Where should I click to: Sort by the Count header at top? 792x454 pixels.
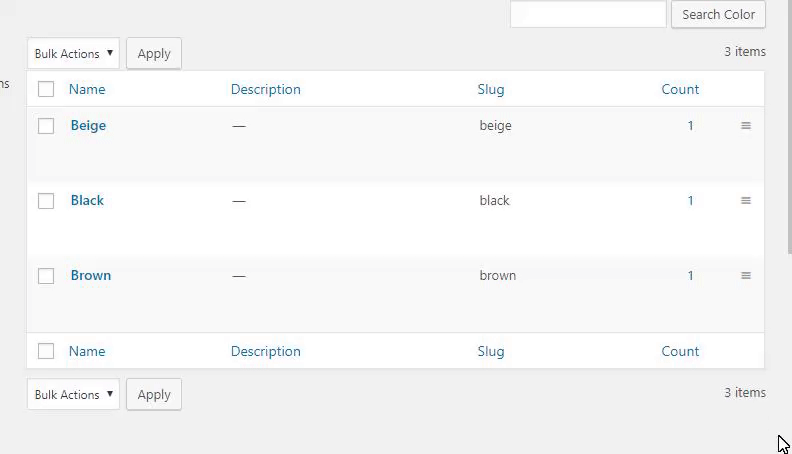pos(680,90)
